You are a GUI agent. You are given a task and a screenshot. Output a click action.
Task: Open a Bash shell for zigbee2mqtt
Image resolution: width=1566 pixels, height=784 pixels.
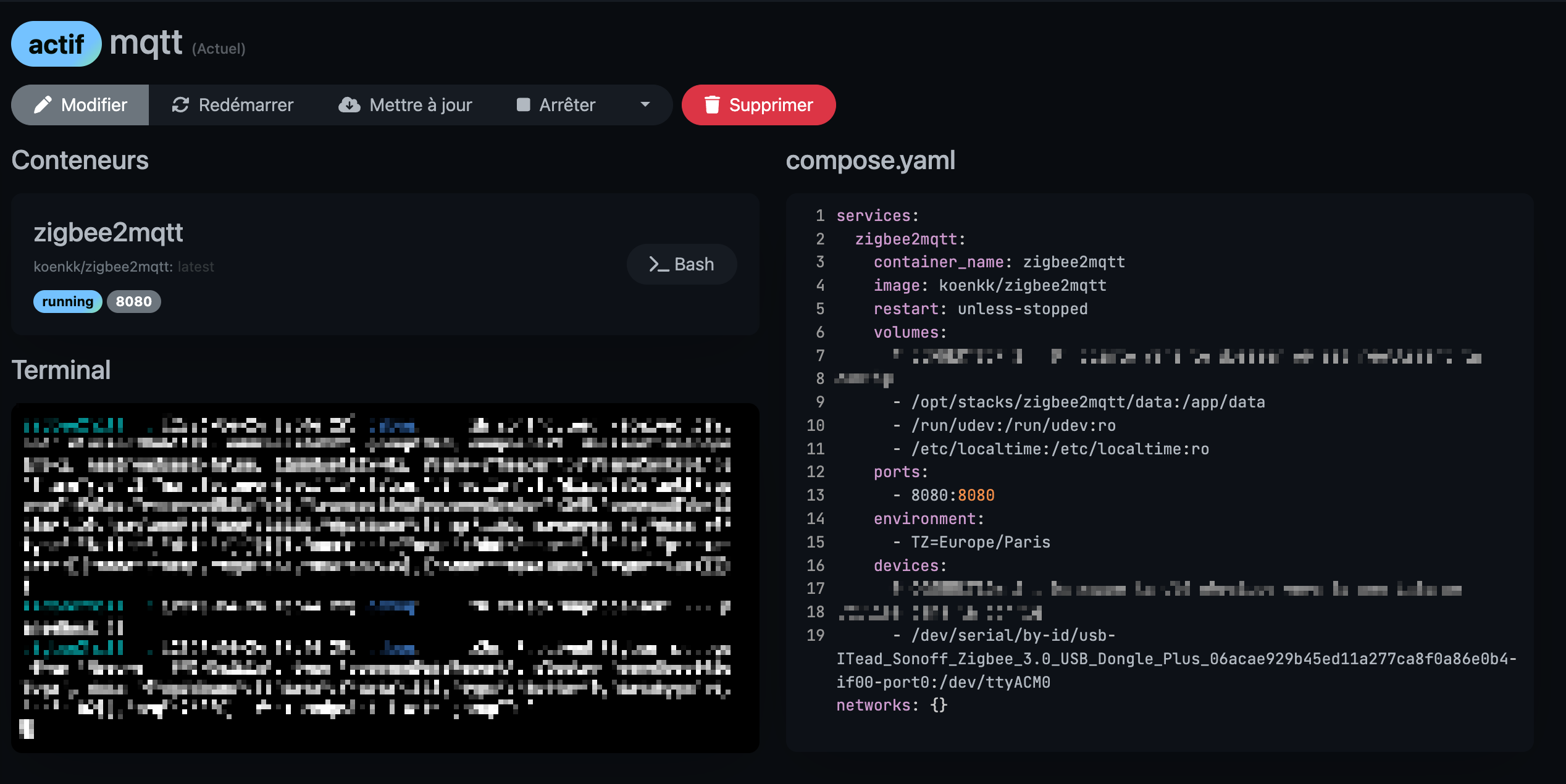682,264
